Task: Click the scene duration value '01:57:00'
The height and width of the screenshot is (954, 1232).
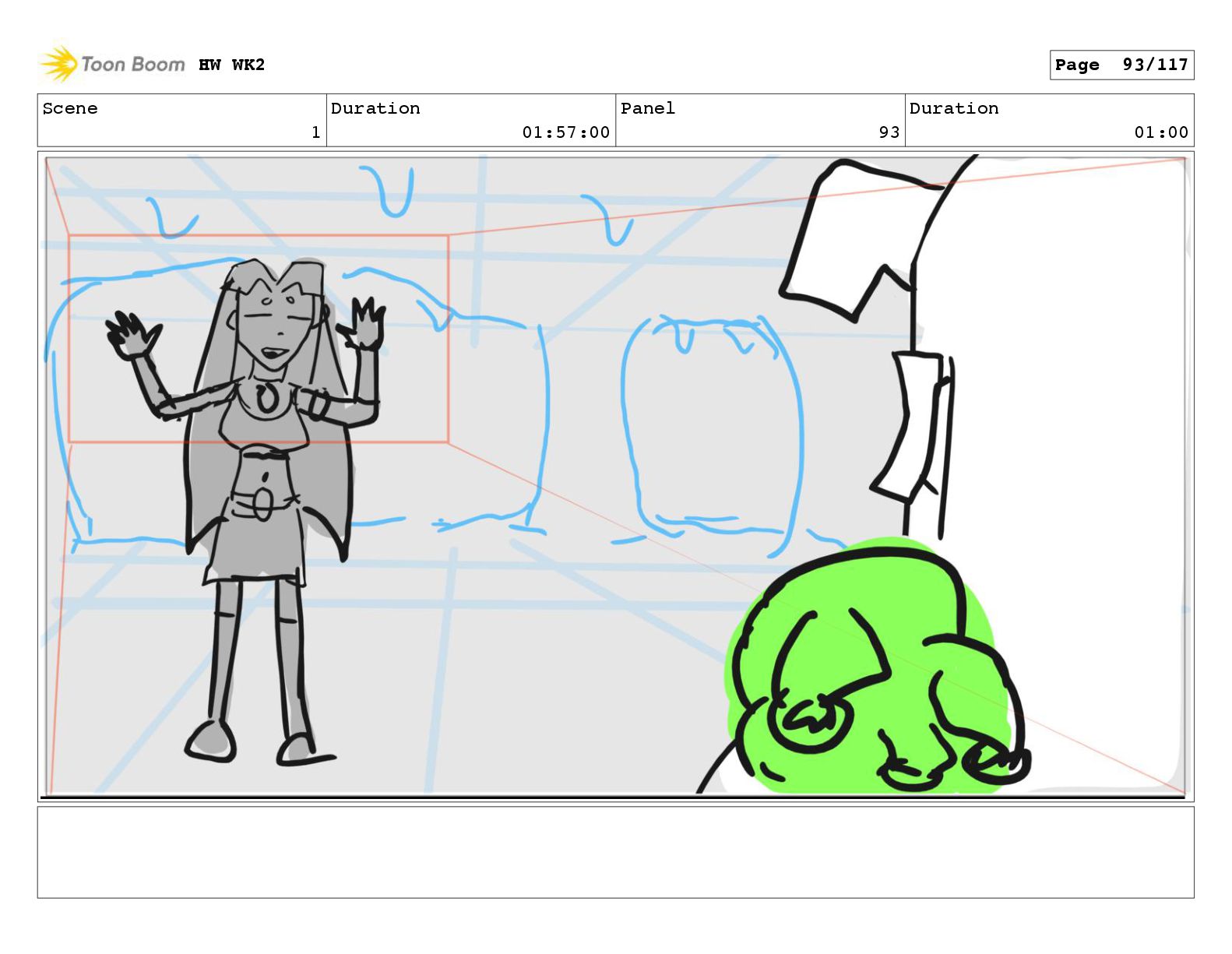Action: [x=565, y=132]
